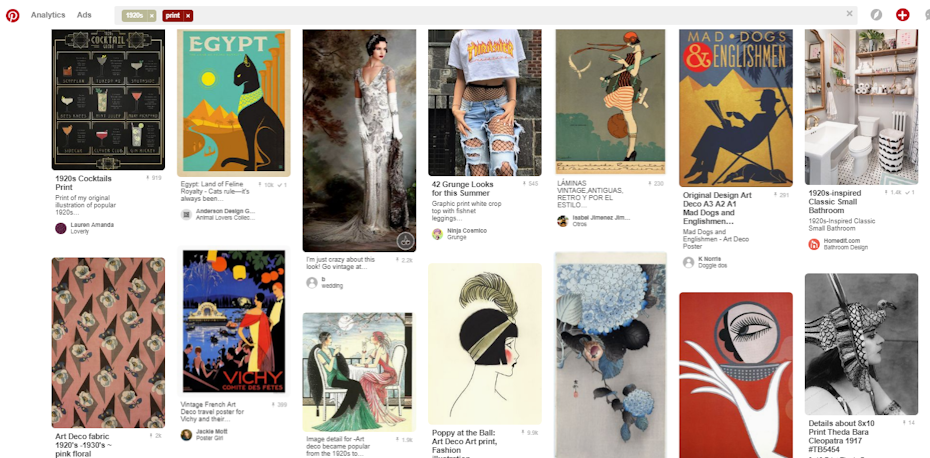Click visual search icon on flapper dress photo
Screen dimensions: 930x458
coord(405,240)
